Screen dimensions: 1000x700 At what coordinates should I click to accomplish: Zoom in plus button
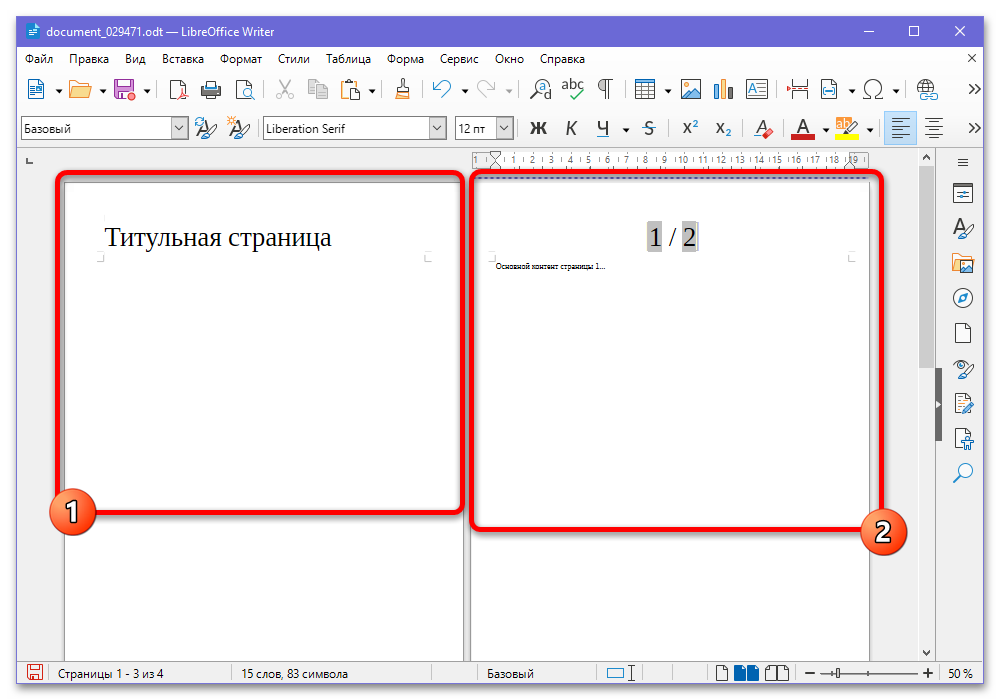pos(927,673)
